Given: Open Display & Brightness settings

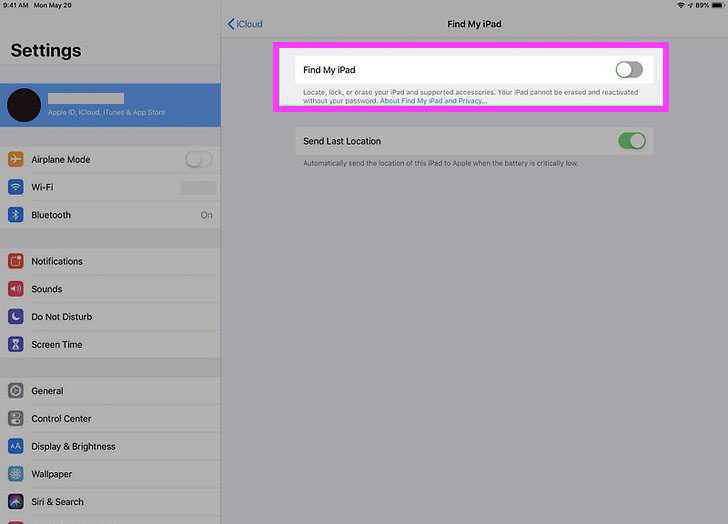Looking at the screenshot, I should [110, 446].
